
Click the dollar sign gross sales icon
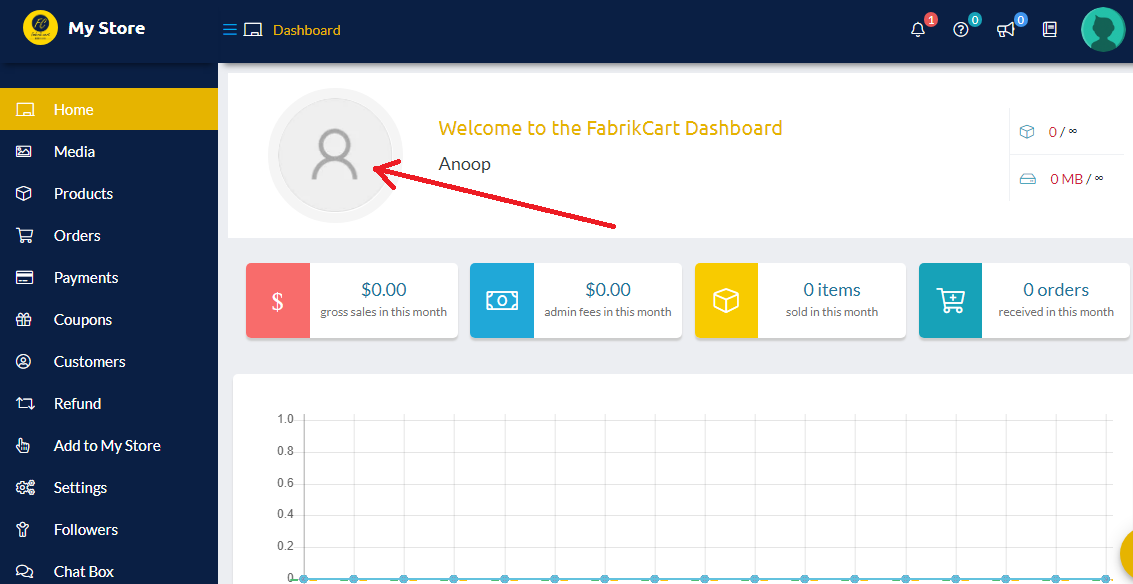click(x=277, y=301)
